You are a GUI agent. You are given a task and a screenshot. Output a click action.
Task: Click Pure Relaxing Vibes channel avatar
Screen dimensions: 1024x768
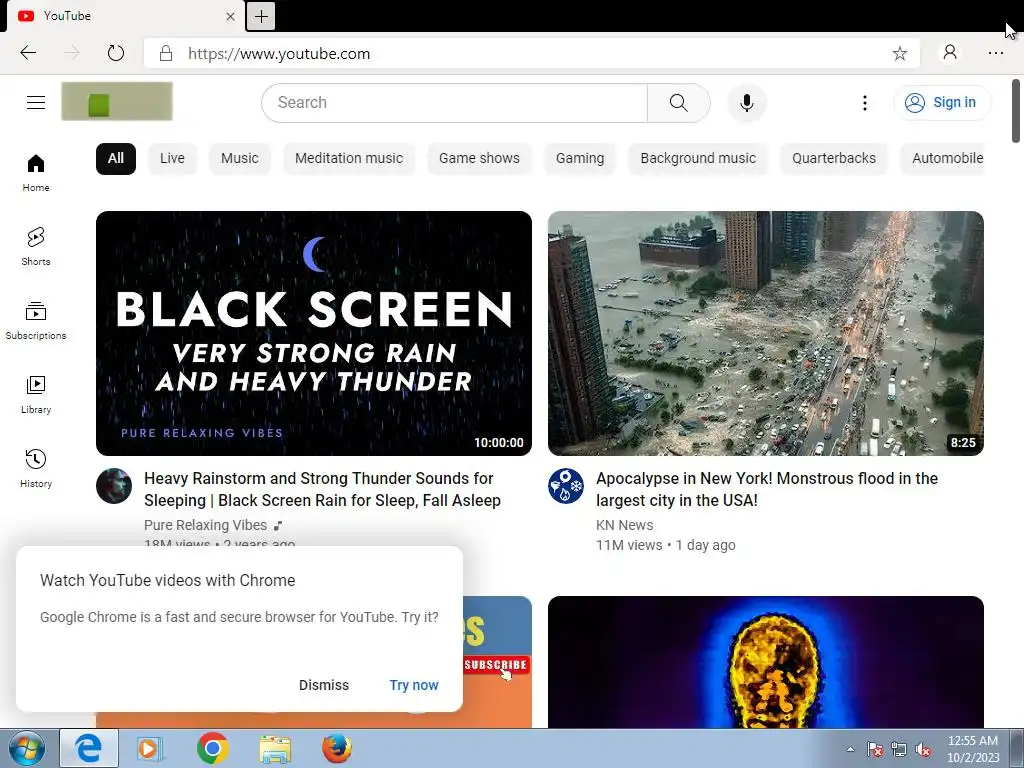[x=114, y=486]
